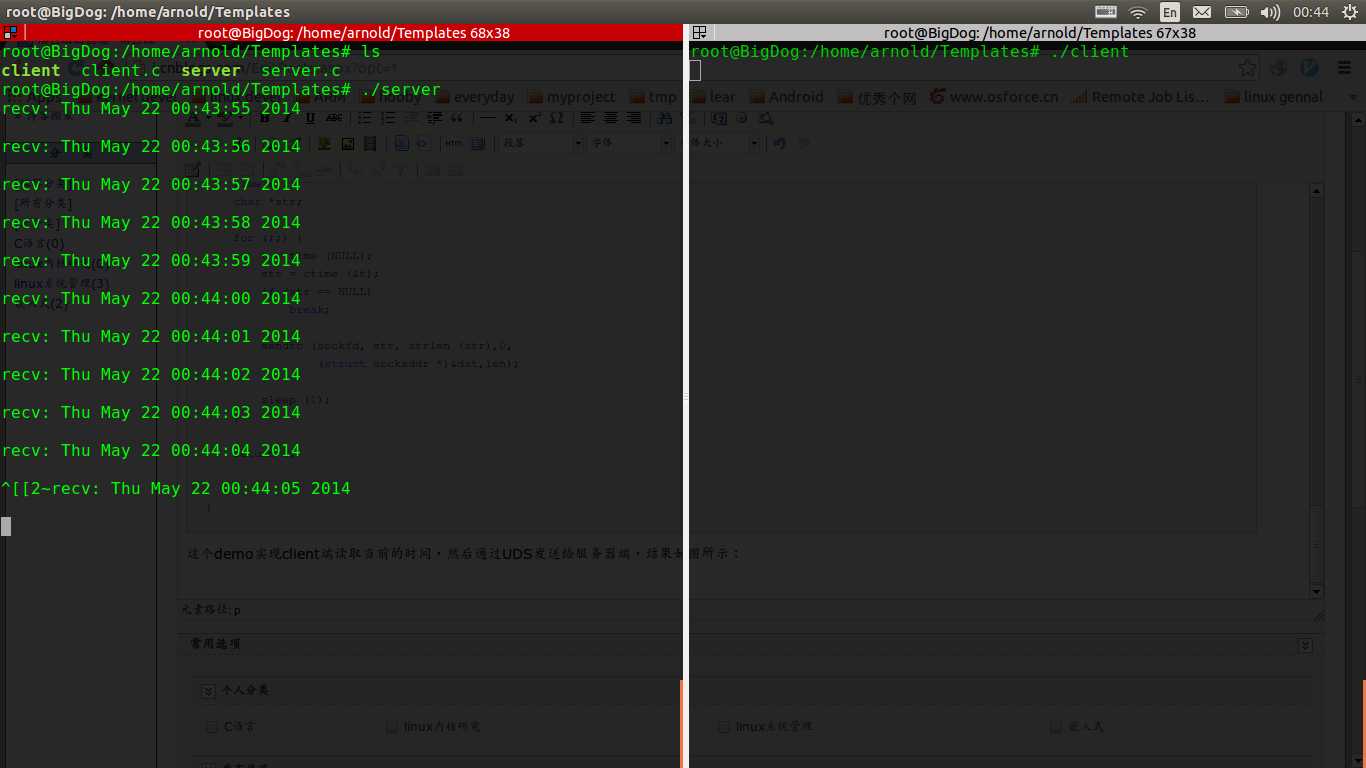This screenshot has width=1366, height=768.
Task: Apply superscript in the editor toolbar
Action: pyautogui.click(x=533, y=118)
